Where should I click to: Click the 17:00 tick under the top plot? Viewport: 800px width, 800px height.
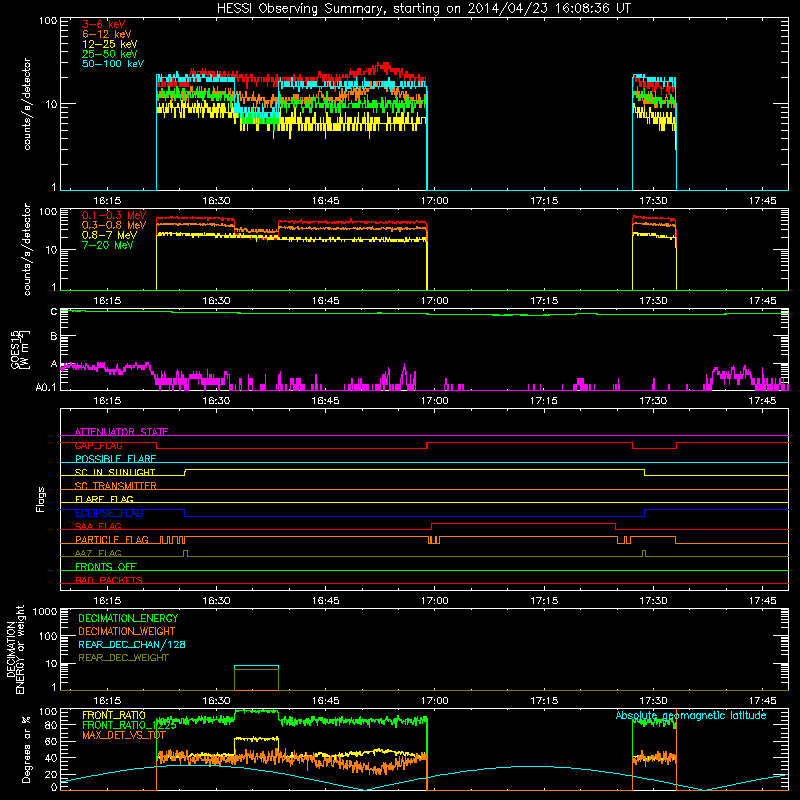pos(435,201)
